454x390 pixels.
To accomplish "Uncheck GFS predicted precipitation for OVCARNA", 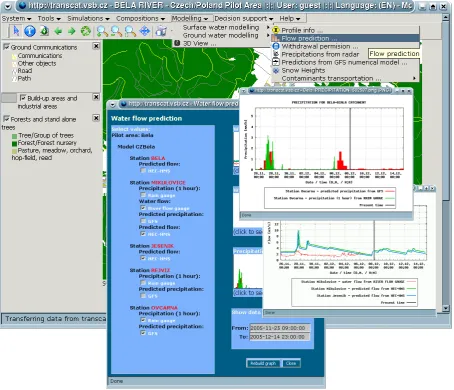I will point(143,333).
